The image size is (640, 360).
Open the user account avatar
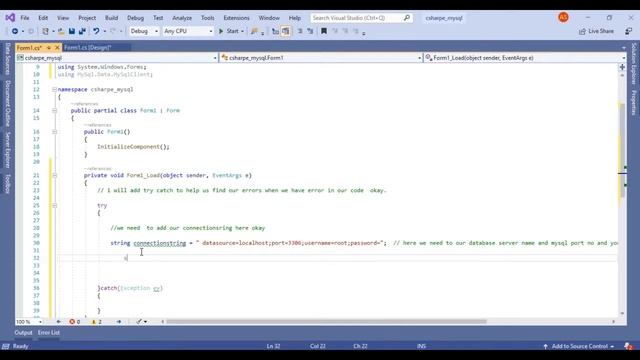pos(563,18)
